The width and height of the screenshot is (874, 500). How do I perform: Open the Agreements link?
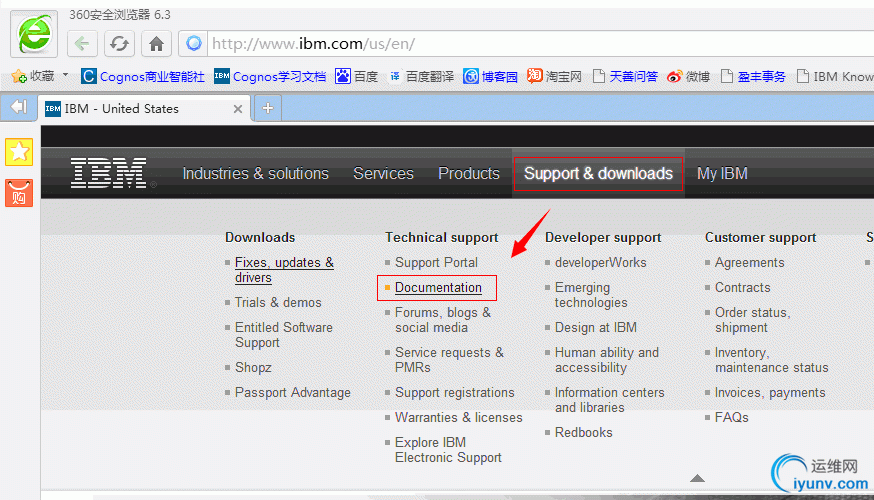(x=749, y=262)
